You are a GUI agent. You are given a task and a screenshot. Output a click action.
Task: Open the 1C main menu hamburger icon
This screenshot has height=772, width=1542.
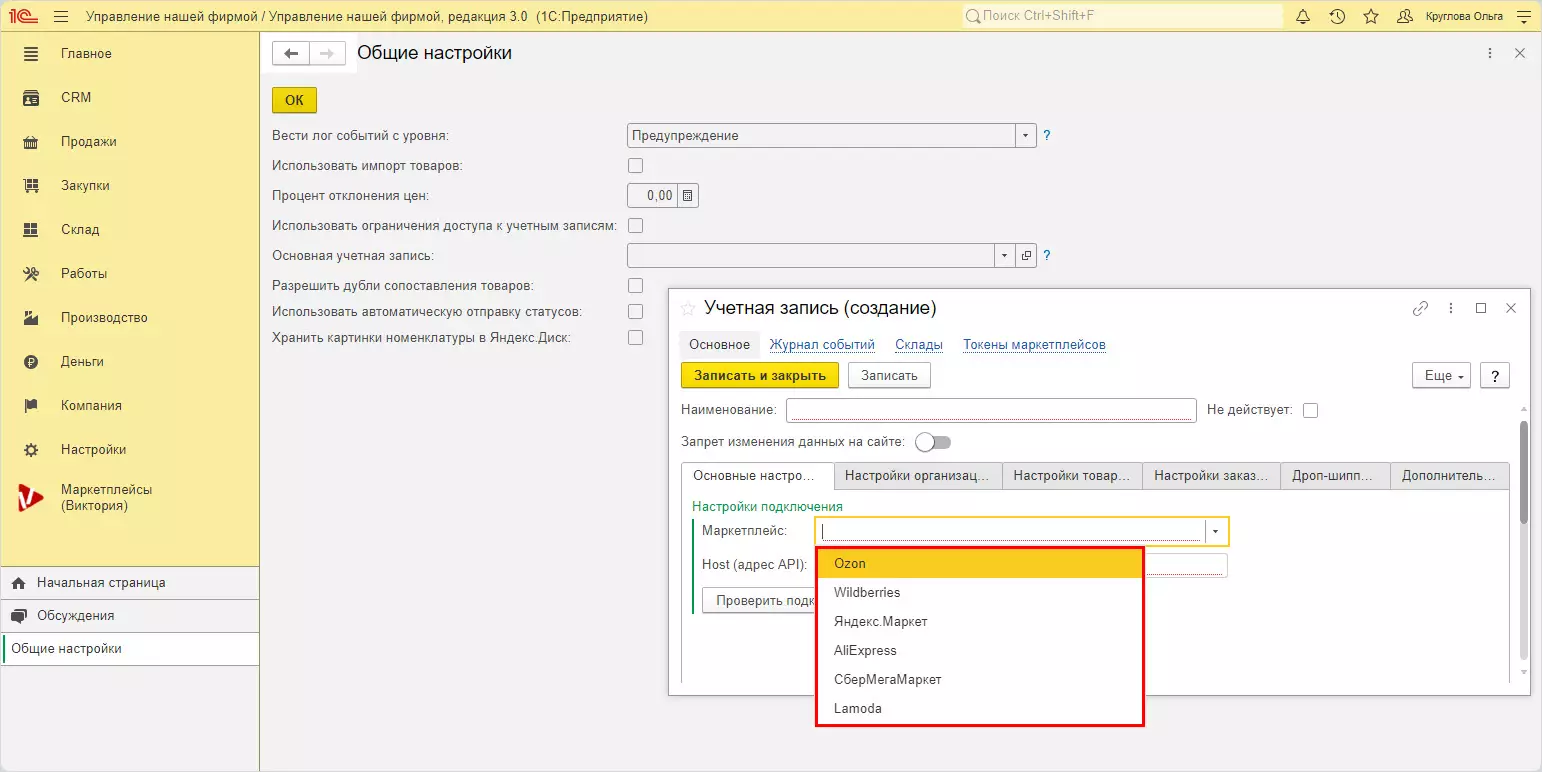coord(61,17)
